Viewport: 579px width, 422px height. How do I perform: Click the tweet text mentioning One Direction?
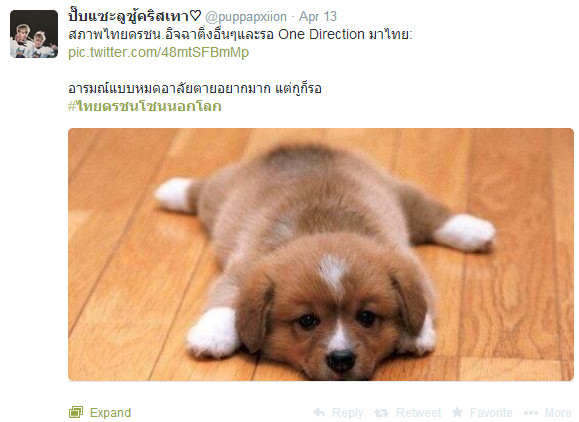(x=240, y=34)
